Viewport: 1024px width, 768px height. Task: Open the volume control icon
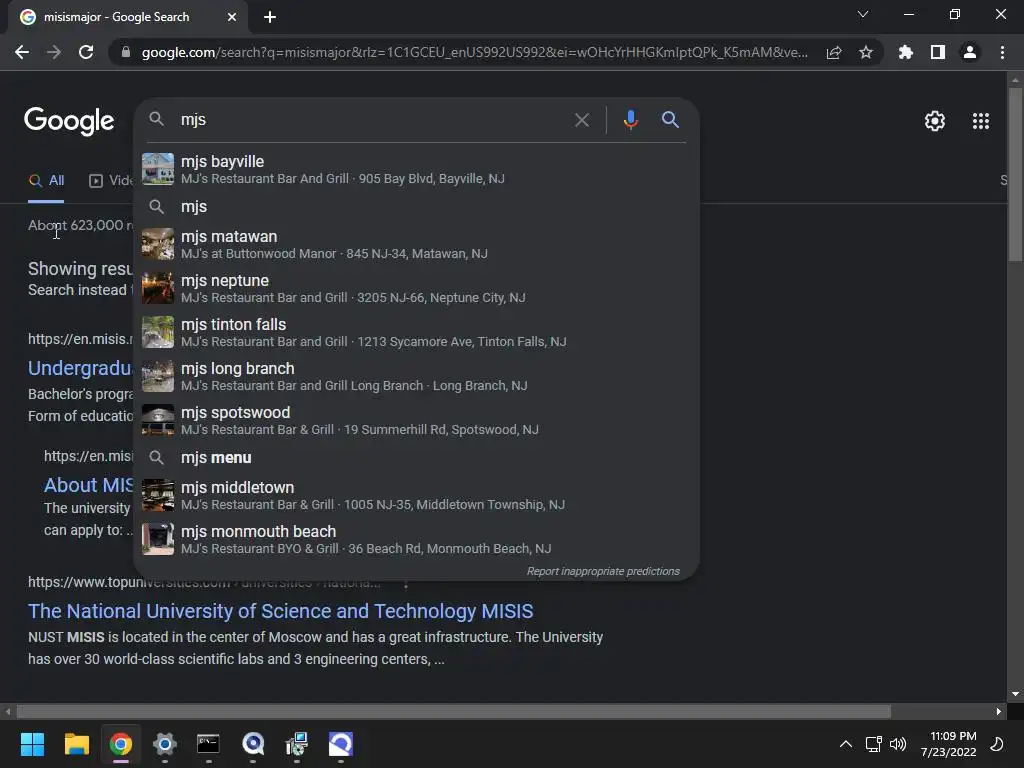[898, 744]
